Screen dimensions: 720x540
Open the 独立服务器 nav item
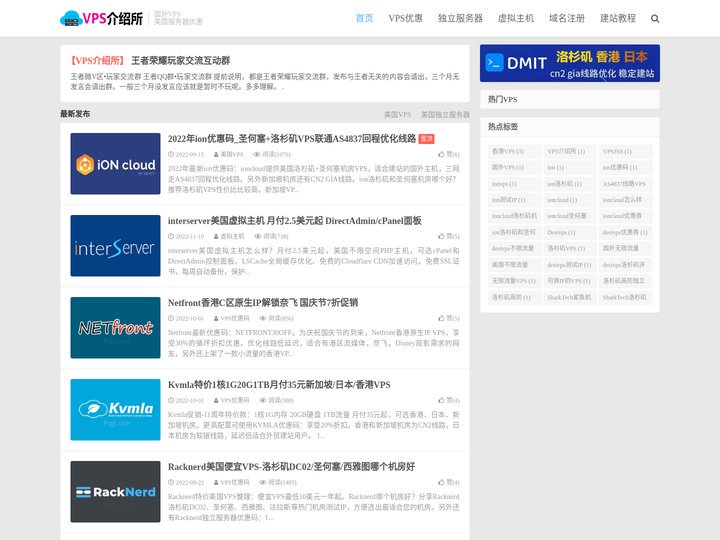pyautogui.click(x=460, y=18)
